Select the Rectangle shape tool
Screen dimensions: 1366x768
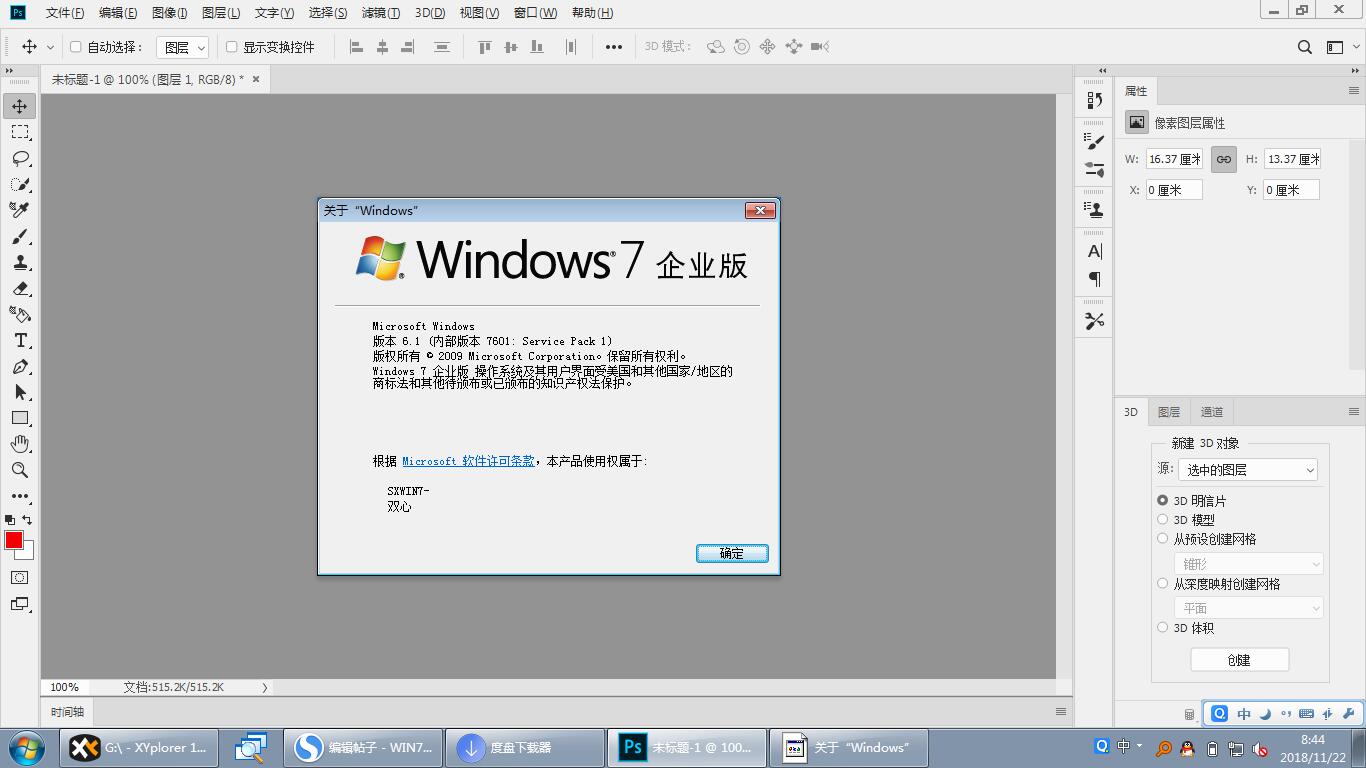click(20, 418)
